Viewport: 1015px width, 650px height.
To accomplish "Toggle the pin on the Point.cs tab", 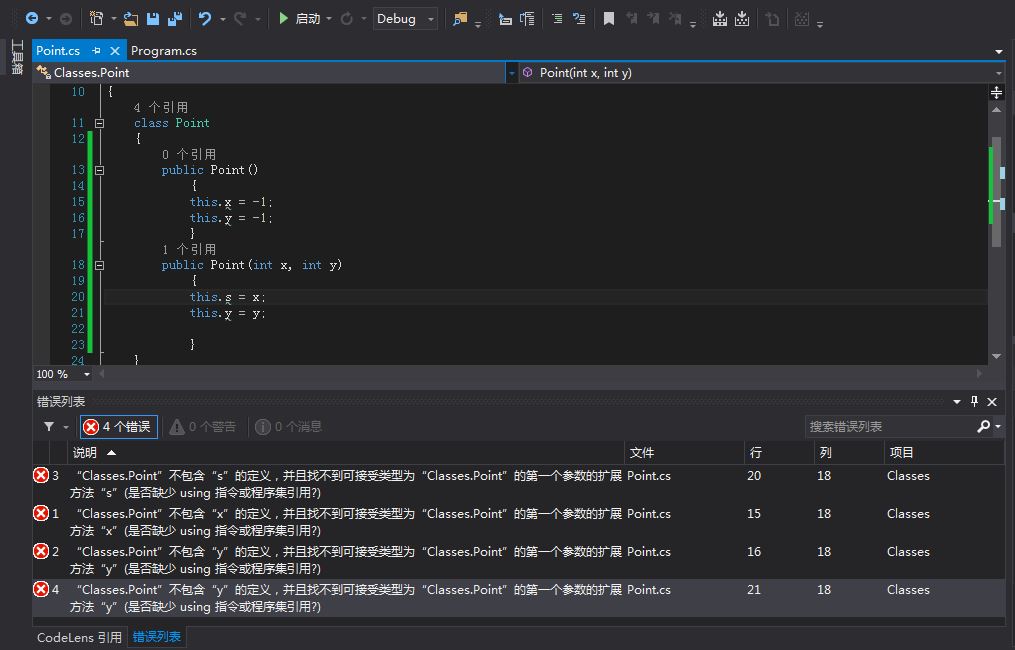I will click(x=96, y=50).
